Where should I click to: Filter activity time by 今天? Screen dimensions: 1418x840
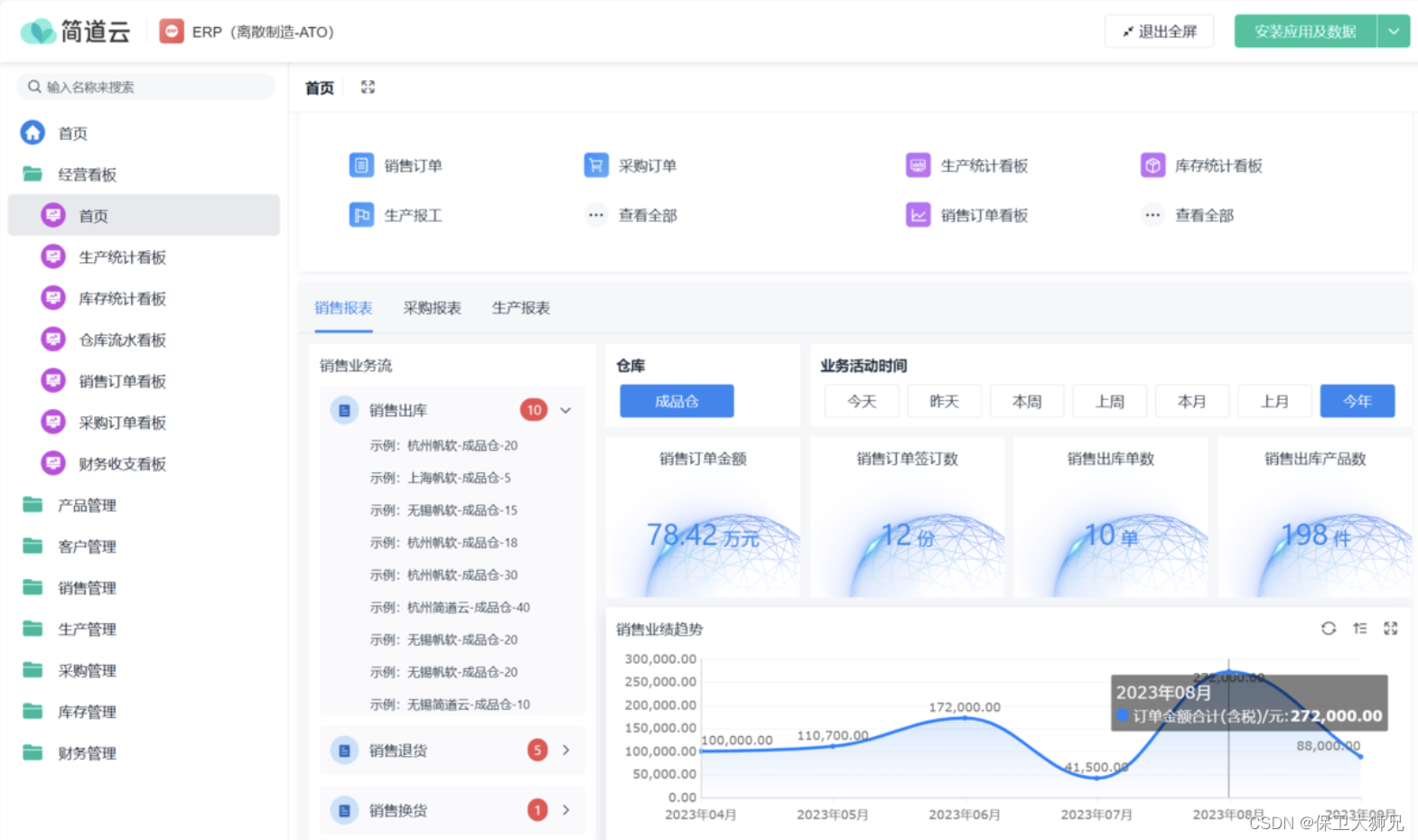(x=862, y=401)
